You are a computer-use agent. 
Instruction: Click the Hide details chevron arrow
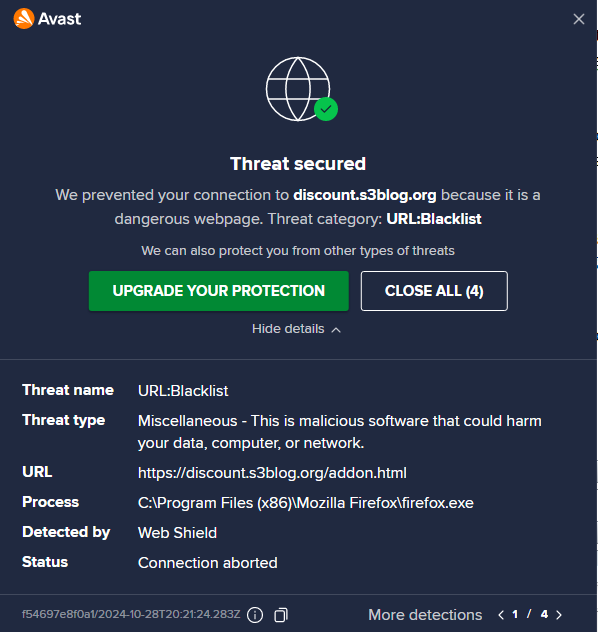point(336,330)
